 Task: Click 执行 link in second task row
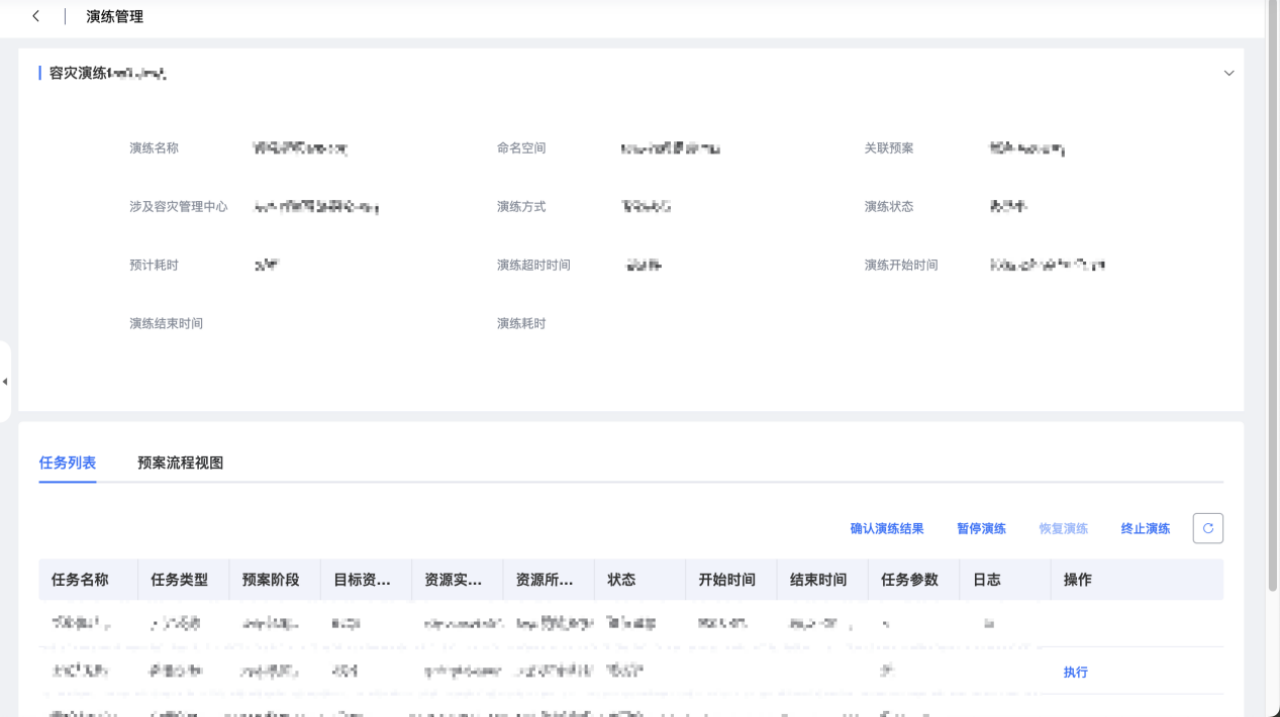tap(1075, 673)
